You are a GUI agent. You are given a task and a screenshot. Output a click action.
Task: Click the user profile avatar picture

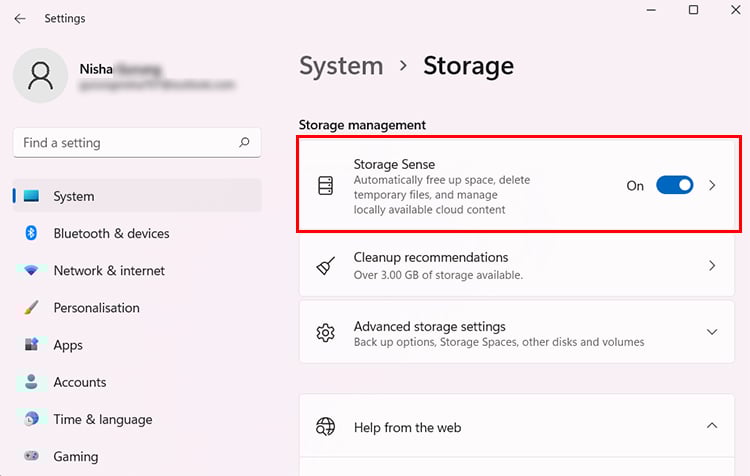40,75
